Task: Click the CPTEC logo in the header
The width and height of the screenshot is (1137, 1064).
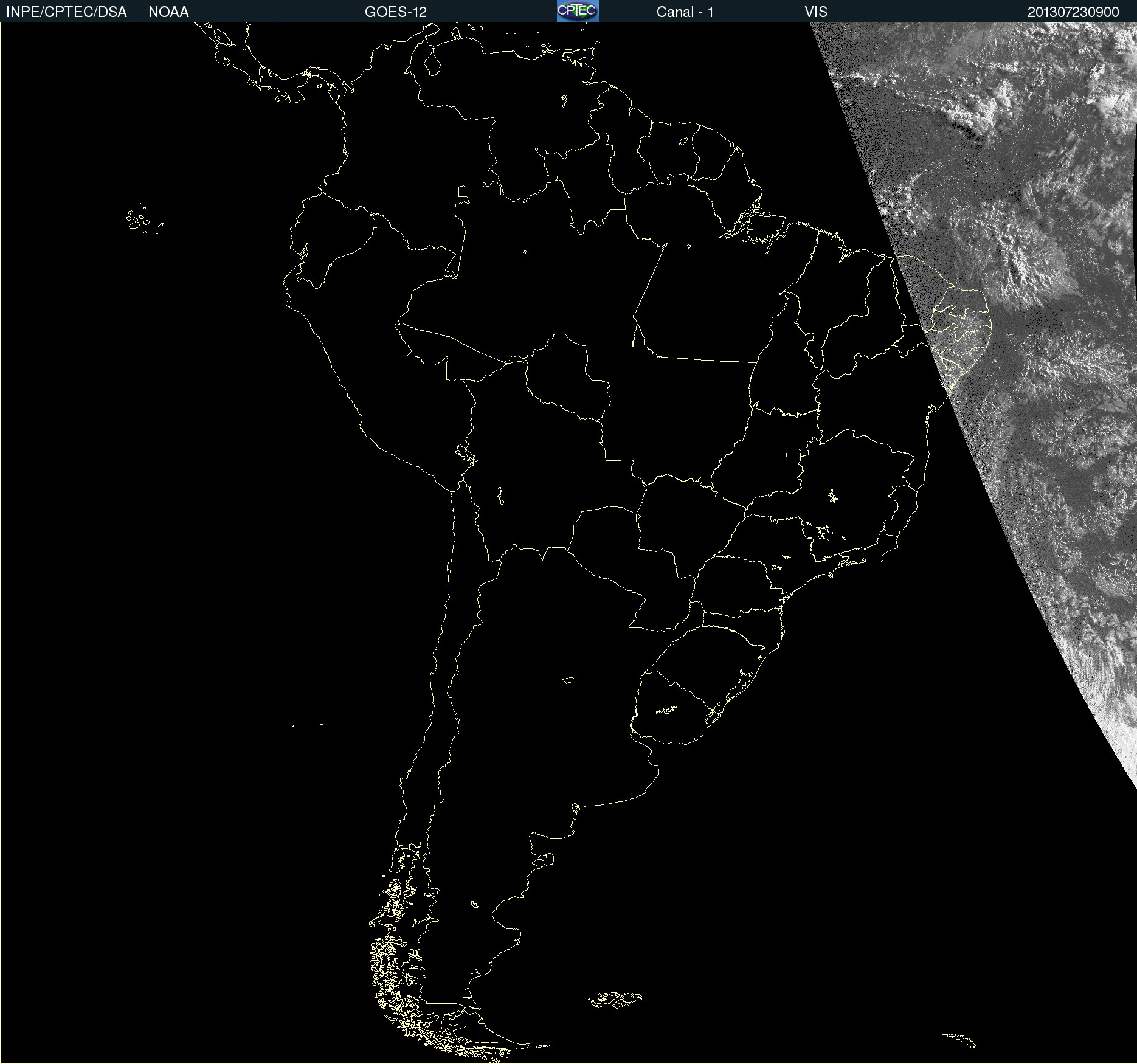Action: 578,11
